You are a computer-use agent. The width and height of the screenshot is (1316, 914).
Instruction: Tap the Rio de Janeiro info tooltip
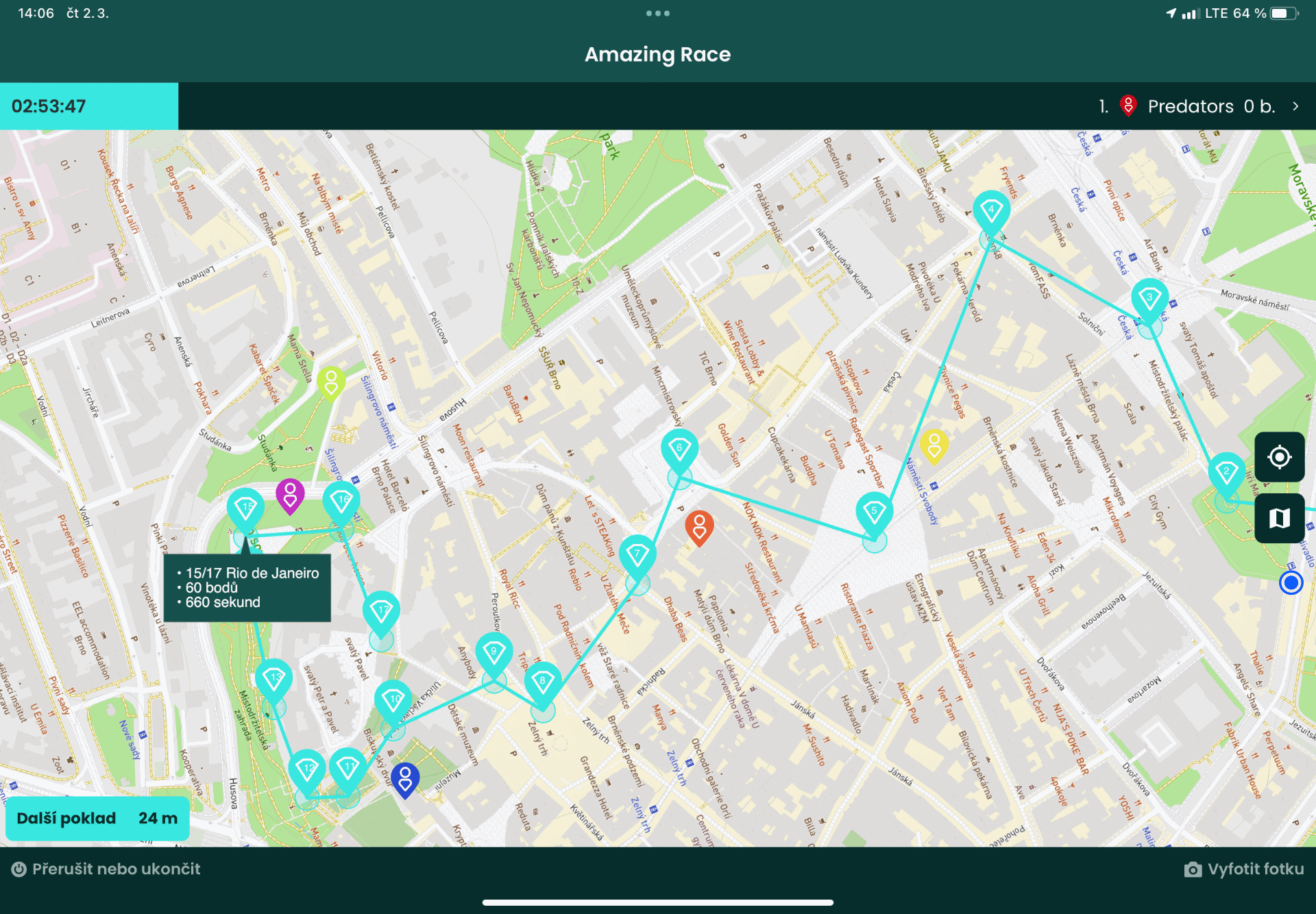pyautogui.click(x=247, y=588)
